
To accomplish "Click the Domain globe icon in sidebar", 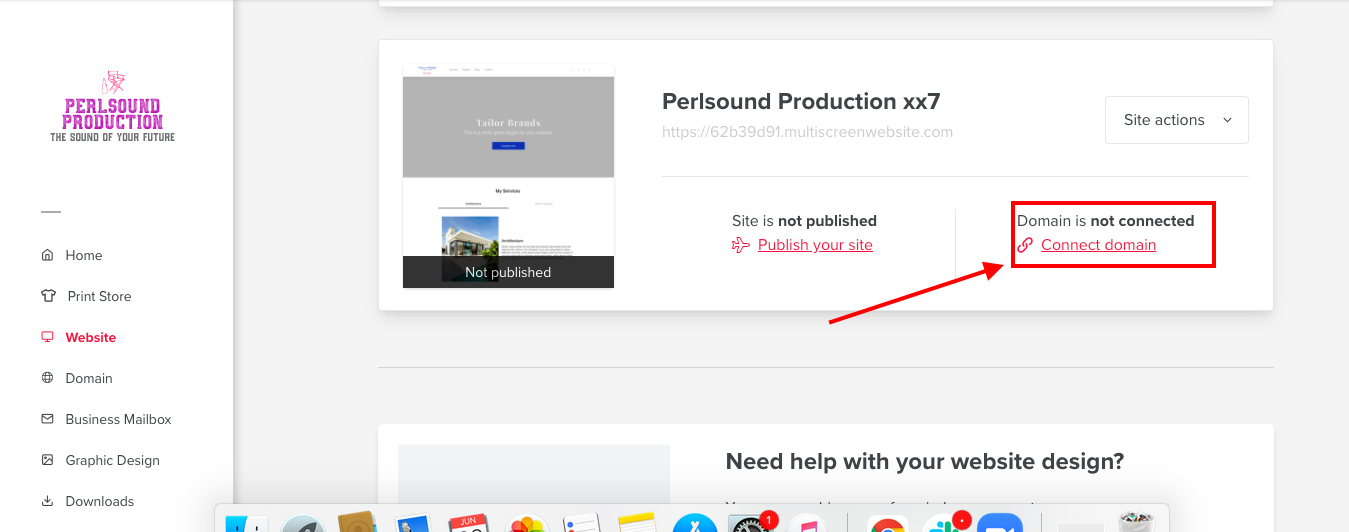I will pos(47,378).
